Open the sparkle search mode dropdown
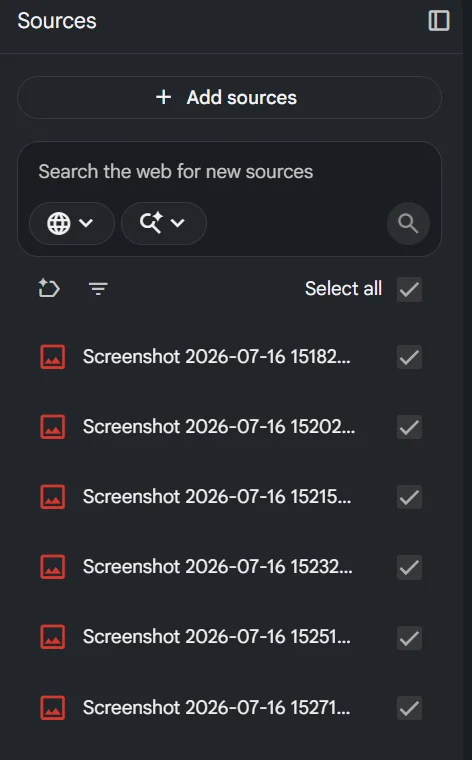This screenshot has width=472, height=760. tap(164, 223)
